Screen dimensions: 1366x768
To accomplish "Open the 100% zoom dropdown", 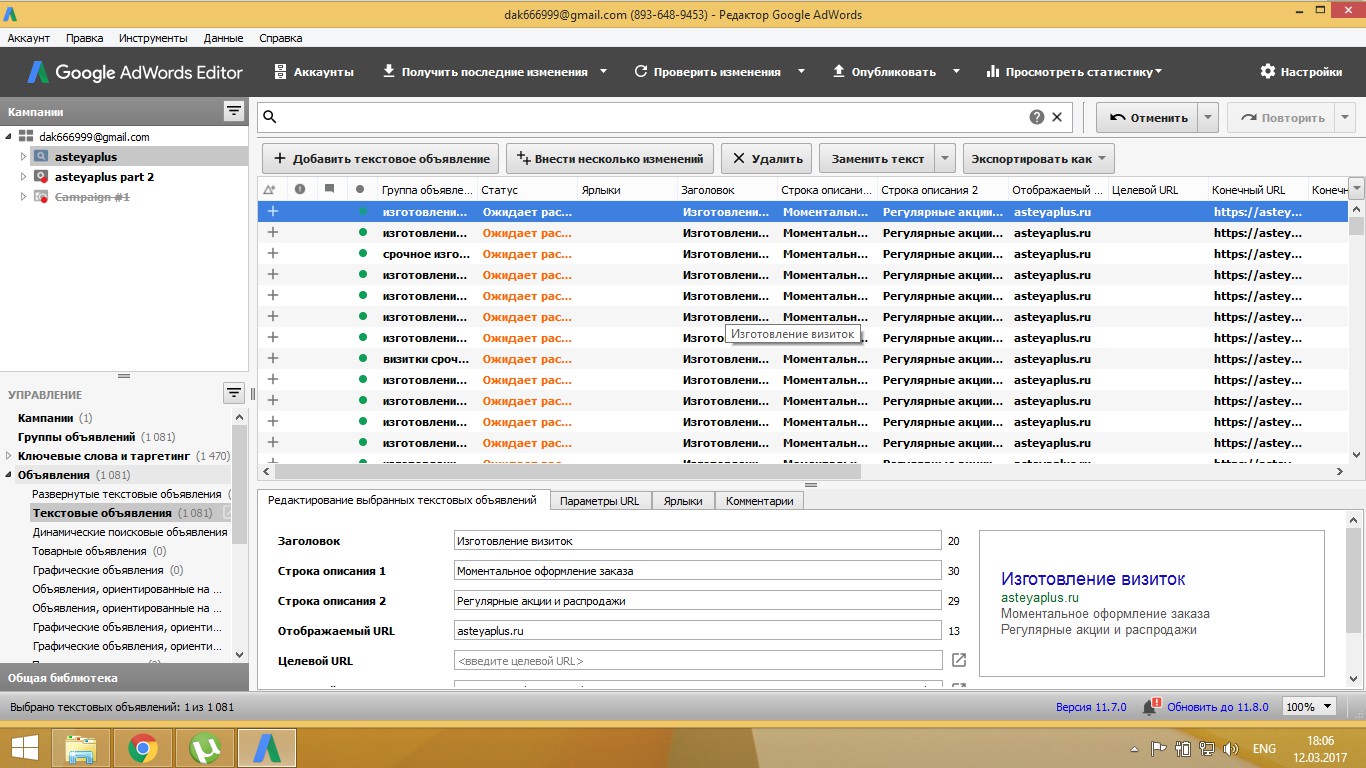I will 1310,706.
